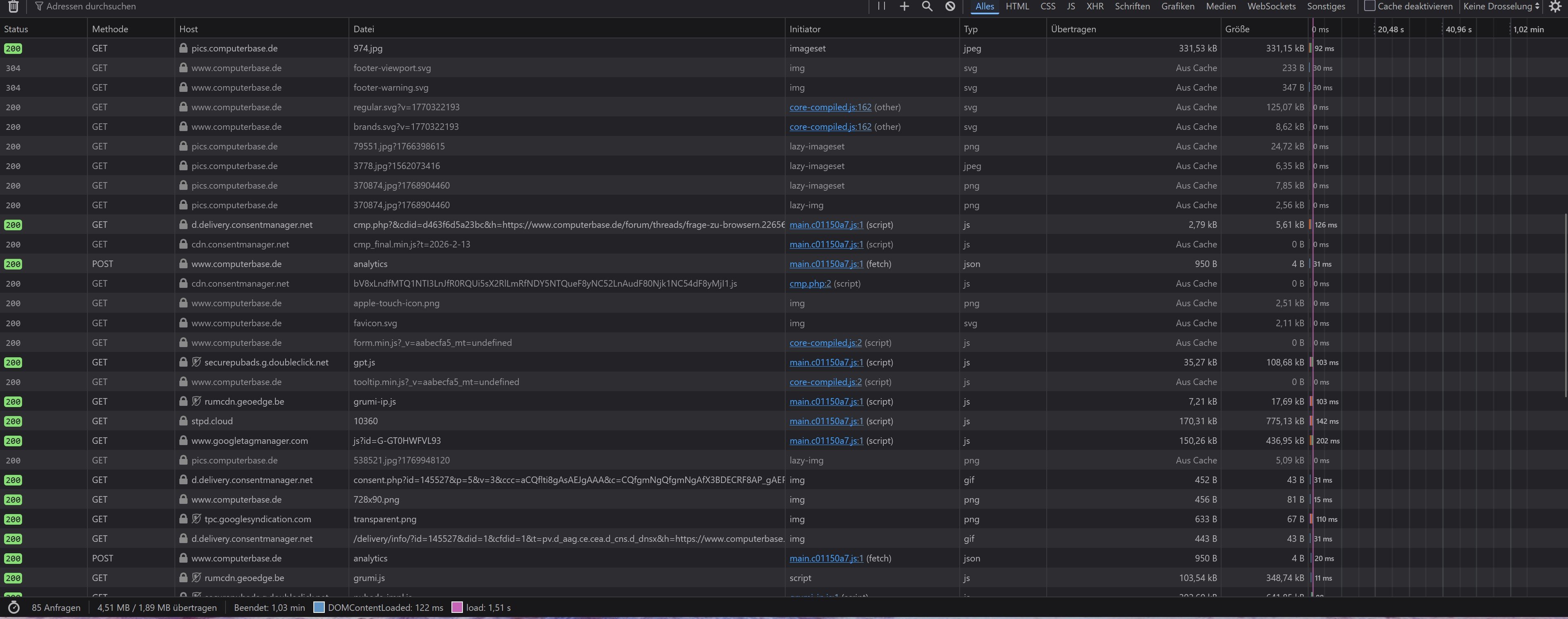Click lock icon next to stpd.cloud
This screenshot has width=1568, height=619.
[183, 421]
